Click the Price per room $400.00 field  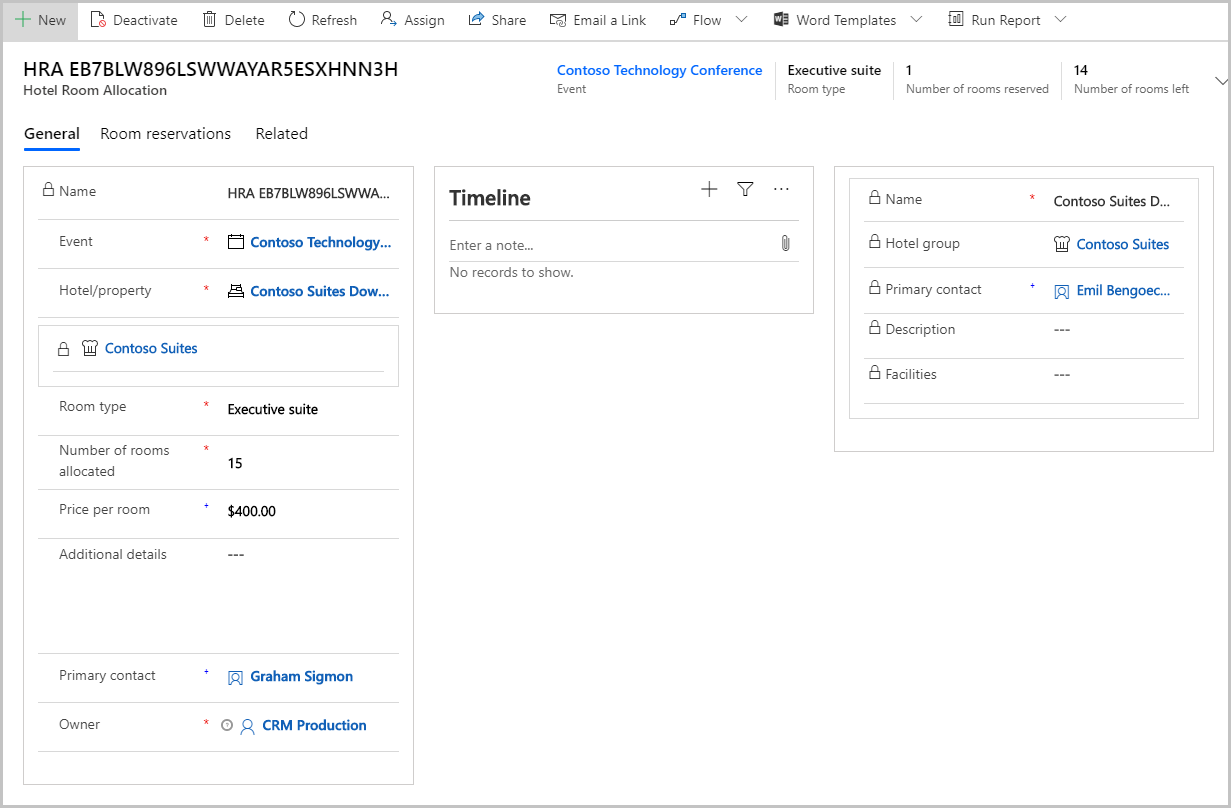coord(252,511)
